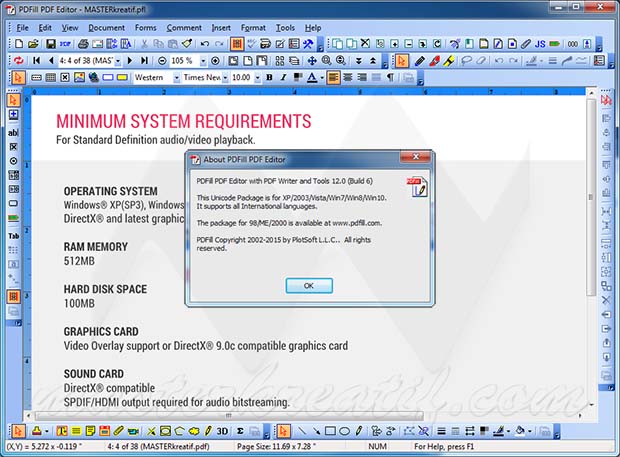Click the stamp tool in bottom toolbar
This screenshot has height=457, width=620.
coord(36,431)
